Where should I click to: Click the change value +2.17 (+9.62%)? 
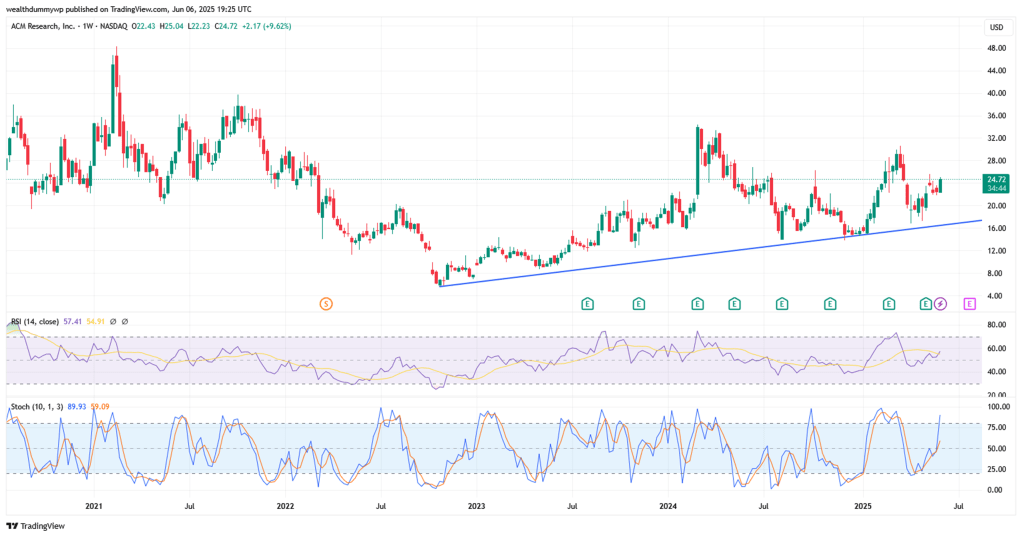(x=267, y=27)
